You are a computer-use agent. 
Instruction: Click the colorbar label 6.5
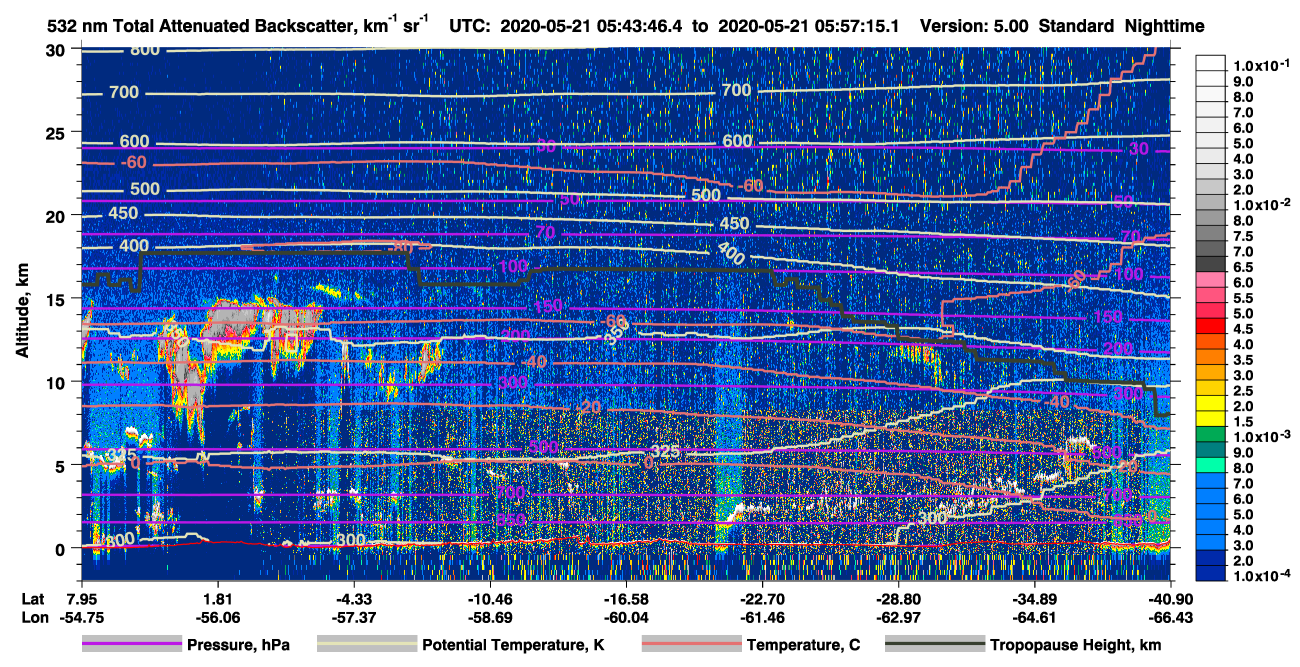click(x=1245, y=268)
